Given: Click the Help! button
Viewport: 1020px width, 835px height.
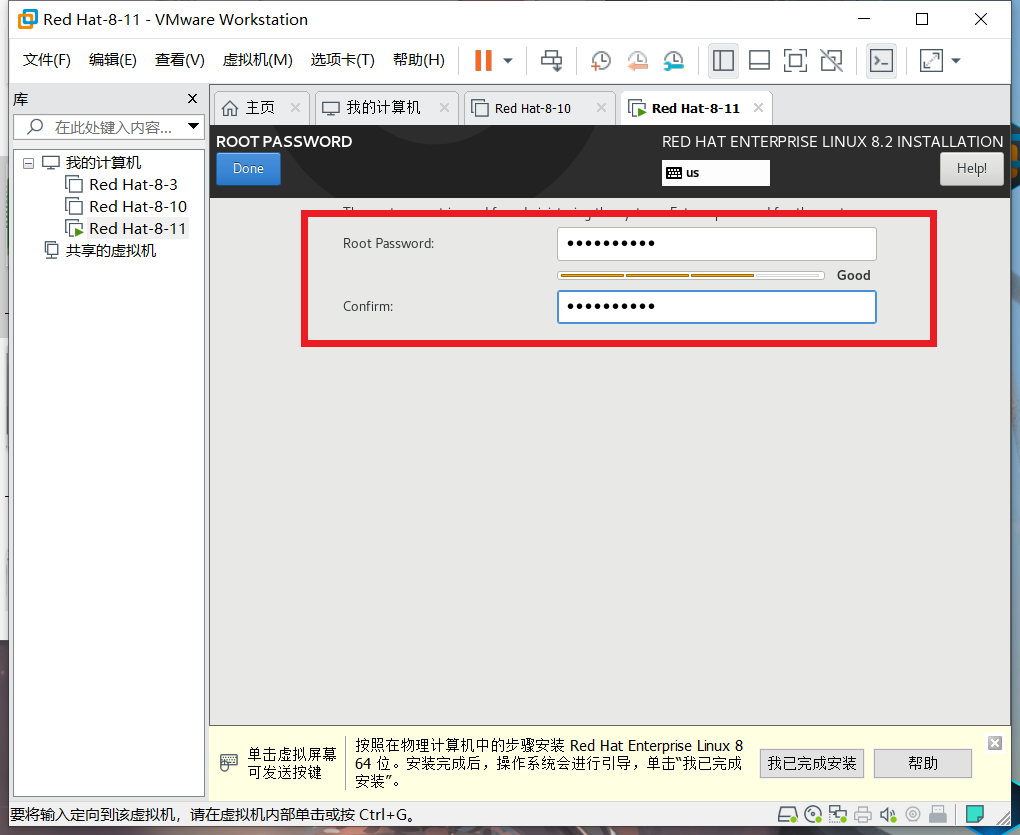Looking at the screenshot, I should pos(971,169).
